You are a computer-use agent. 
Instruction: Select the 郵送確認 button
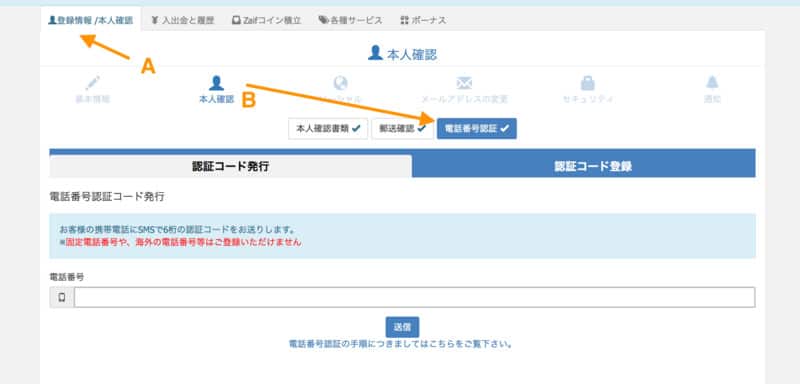coord(403,129)
